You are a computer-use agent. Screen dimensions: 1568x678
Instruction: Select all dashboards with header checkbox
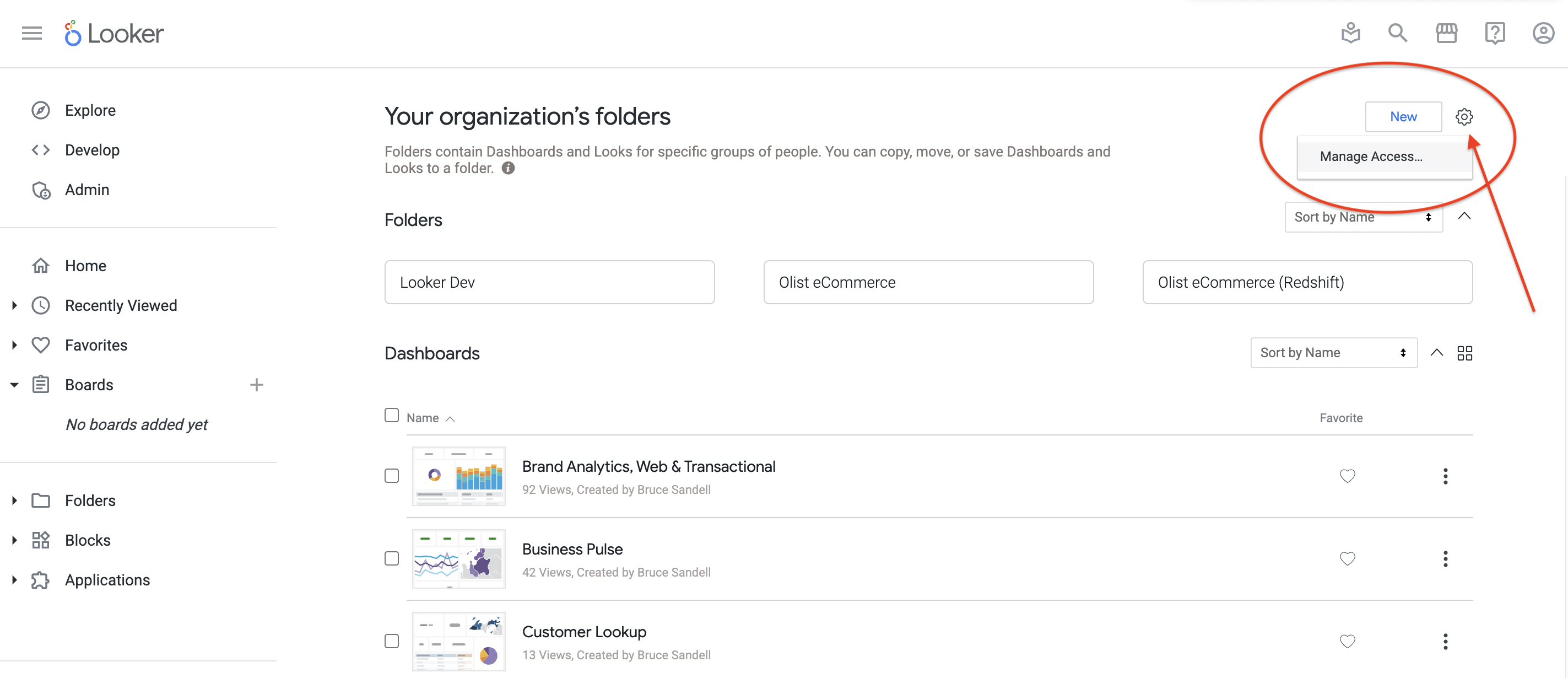[391, 415]
